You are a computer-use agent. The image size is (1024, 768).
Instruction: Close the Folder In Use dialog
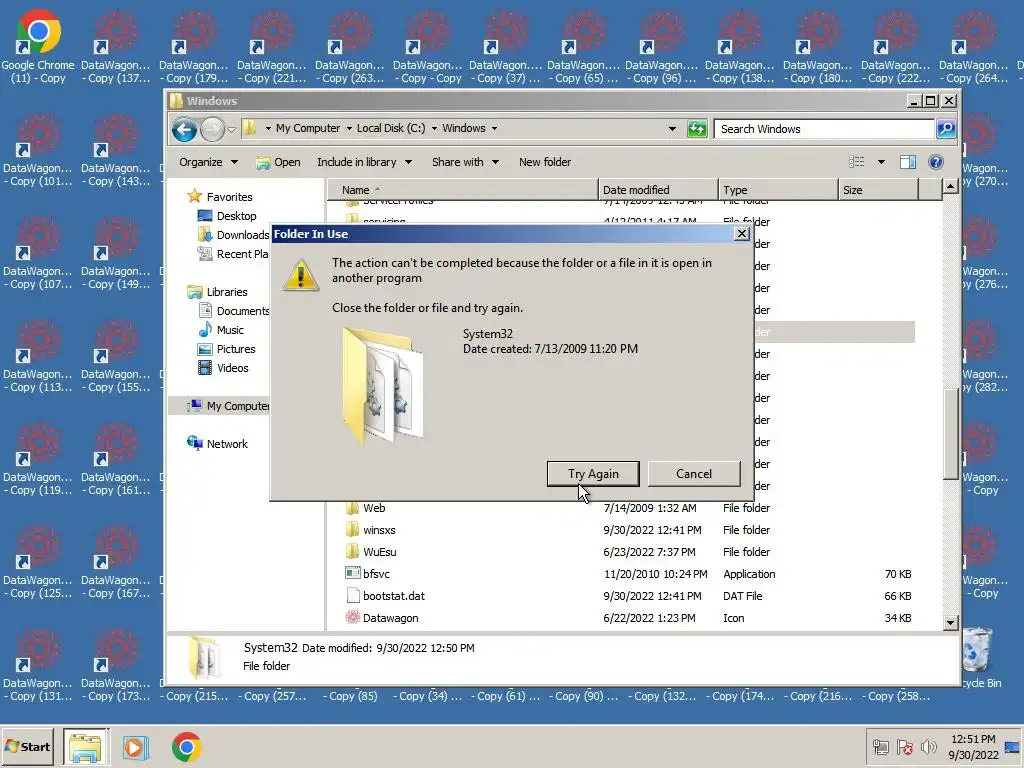(x=742, y=234)
